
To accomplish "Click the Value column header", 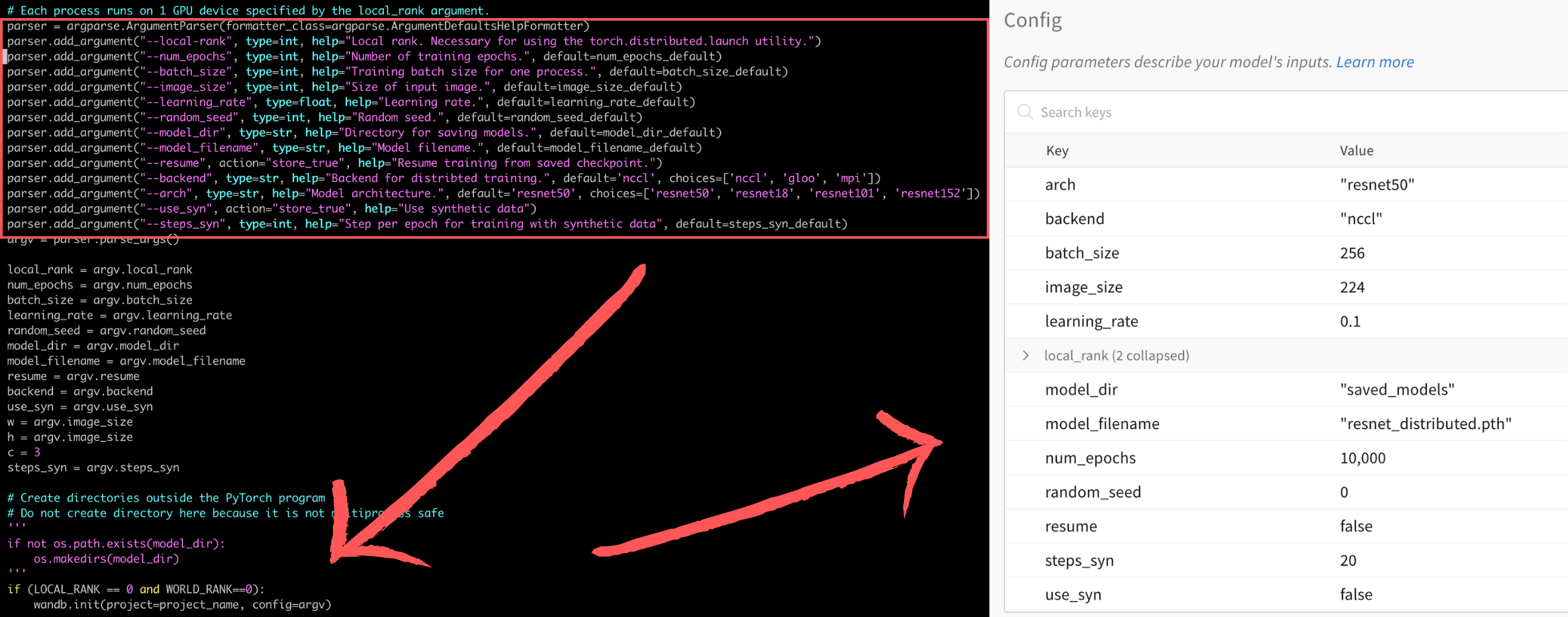I will 1357,150.
